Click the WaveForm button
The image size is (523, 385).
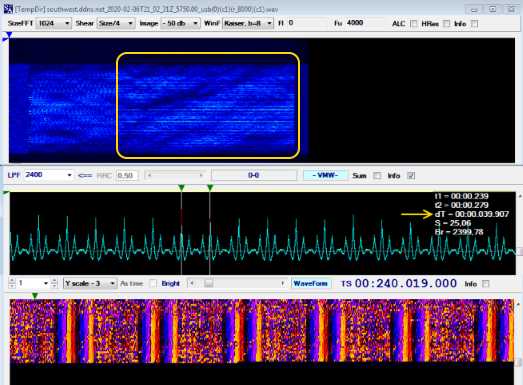pos(311,284)
